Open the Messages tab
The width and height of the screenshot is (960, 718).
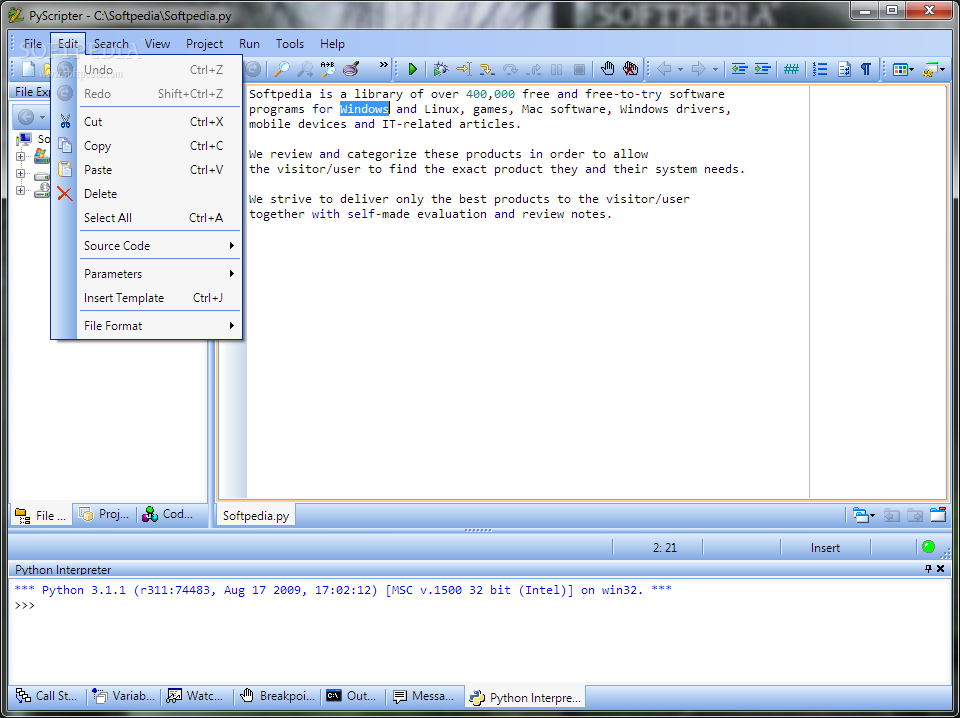424,695
